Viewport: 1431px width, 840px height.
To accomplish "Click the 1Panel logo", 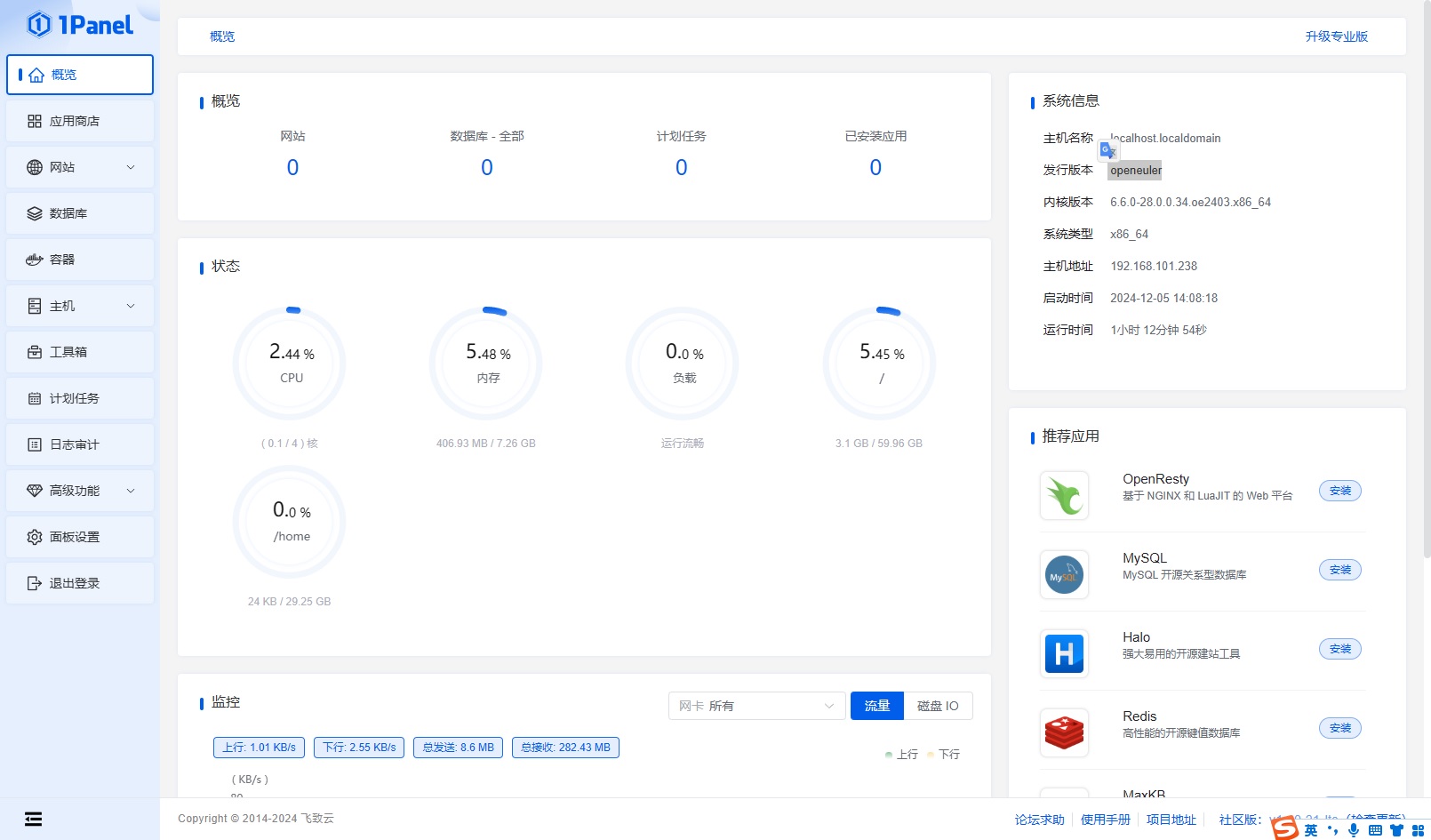I will [x=80, y=25].
